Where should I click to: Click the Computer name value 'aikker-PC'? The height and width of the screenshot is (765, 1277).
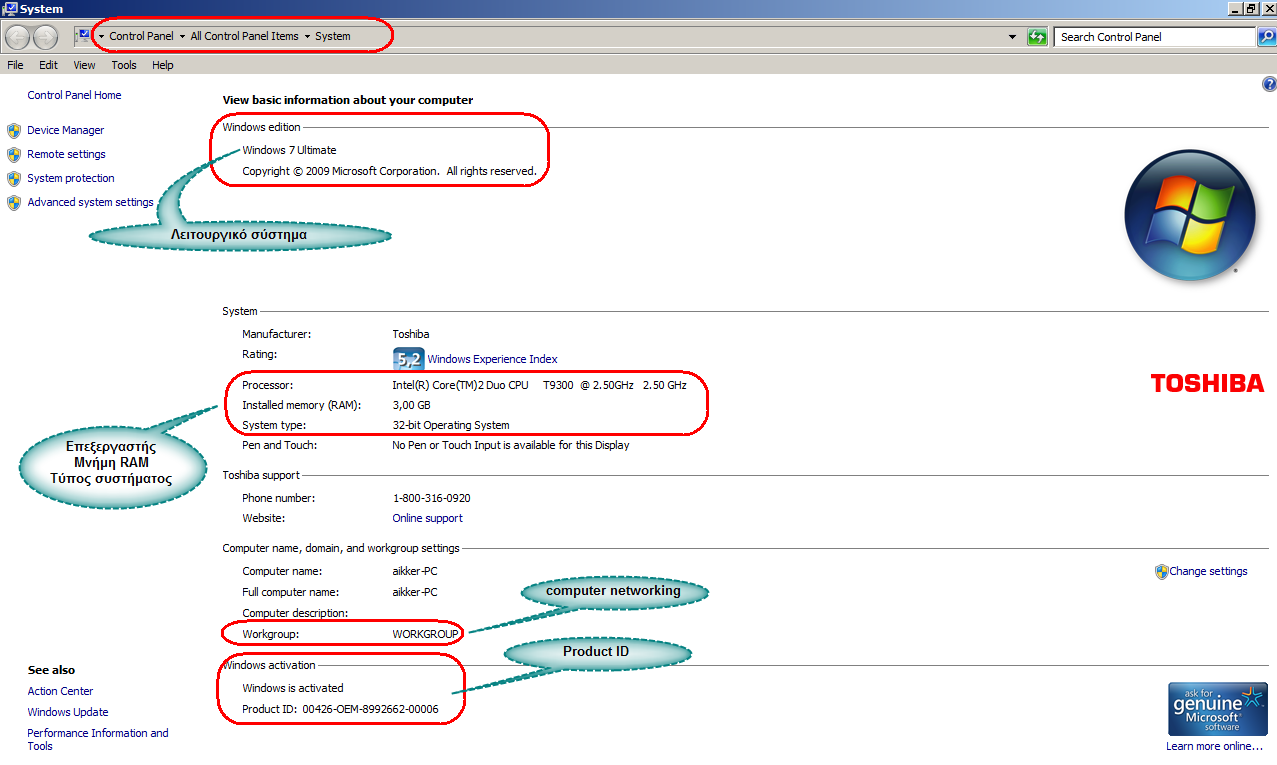click(415, 571)
